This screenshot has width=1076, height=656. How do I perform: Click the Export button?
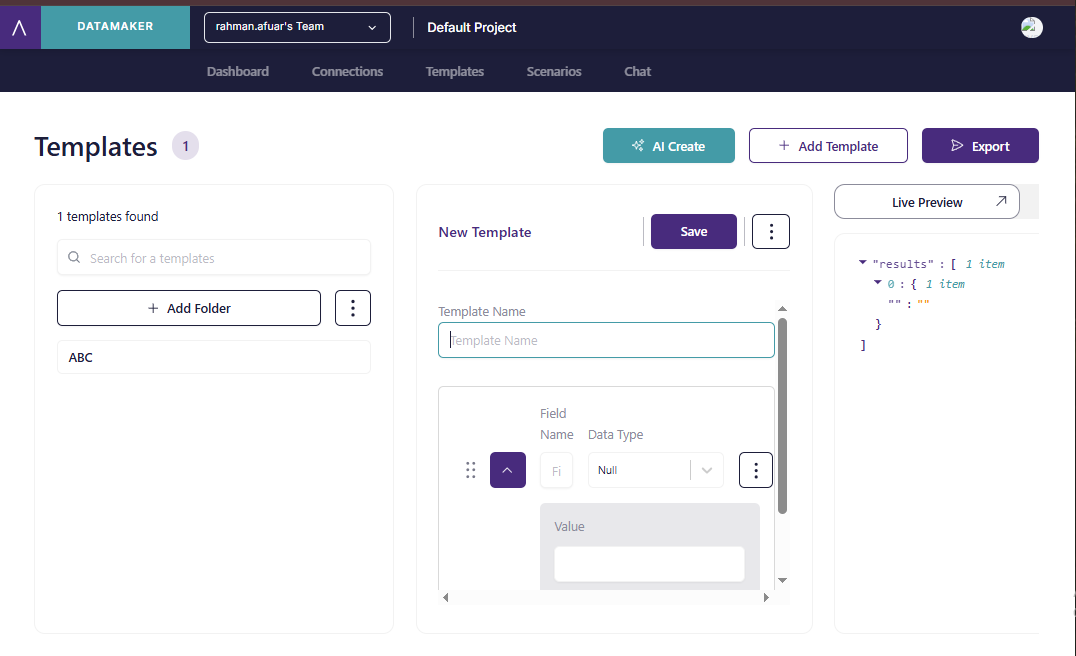980,145
